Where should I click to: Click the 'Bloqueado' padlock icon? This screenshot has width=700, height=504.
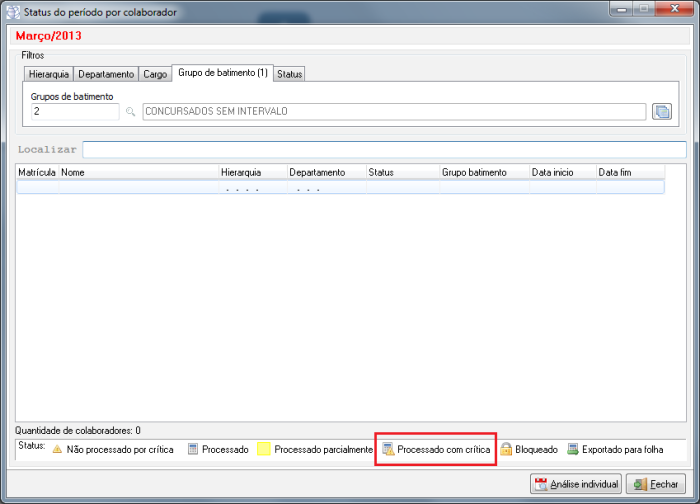click(506, 450)
